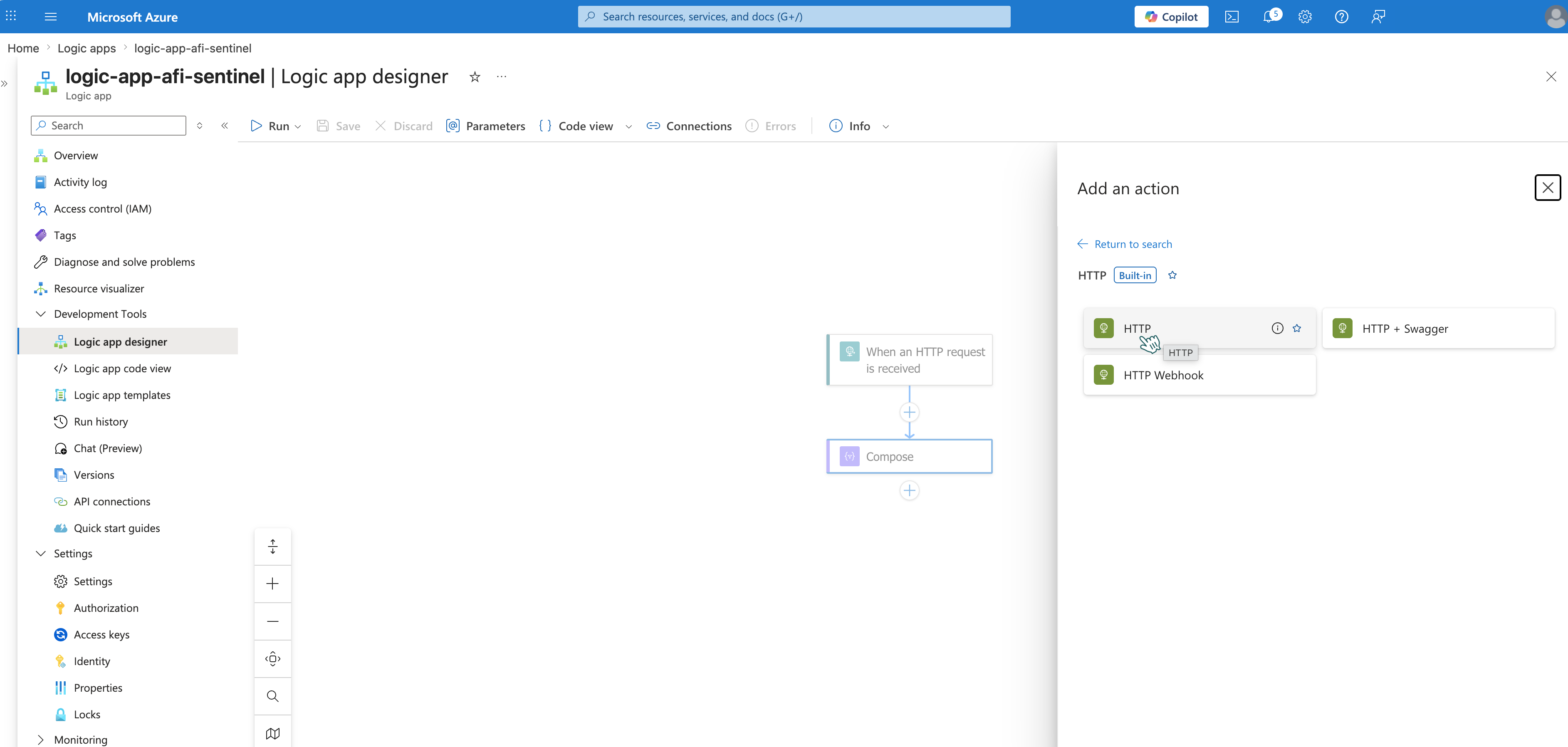Insert step between trigger and Compose

(909, 412)
